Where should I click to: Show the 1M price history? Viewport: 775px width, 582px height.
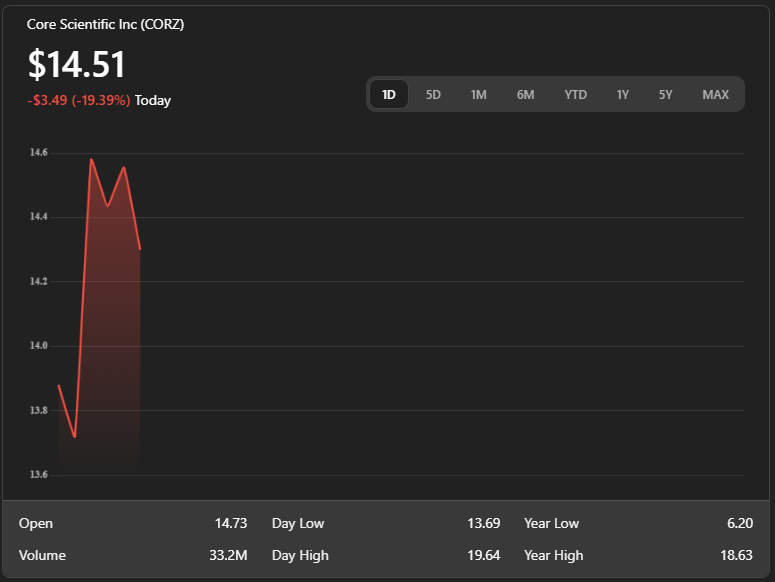(478, 95)
